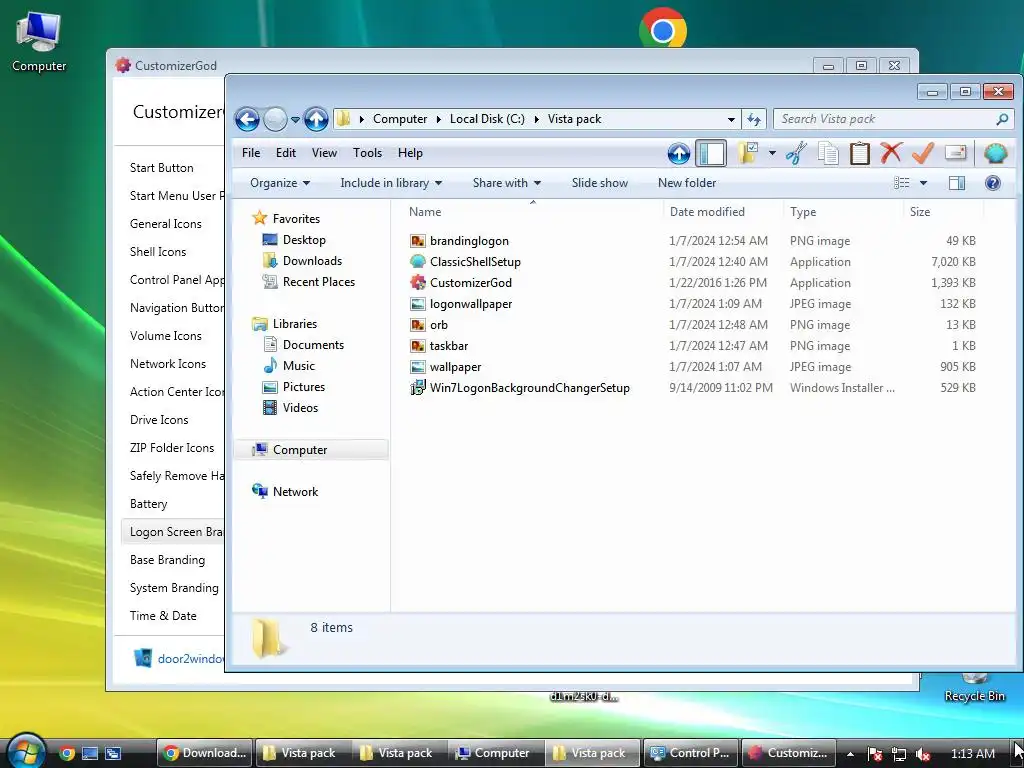Open the File menu
The height and width of the screenshot is (768, 1024).
(251, 153)
